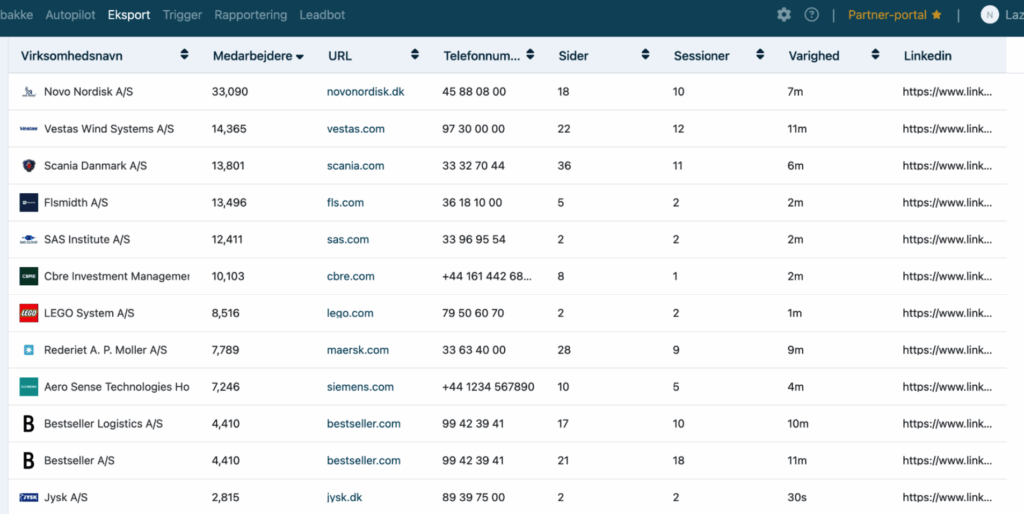
Task: Click the Scania Danmark logo icon
Action: coord(29,166)
